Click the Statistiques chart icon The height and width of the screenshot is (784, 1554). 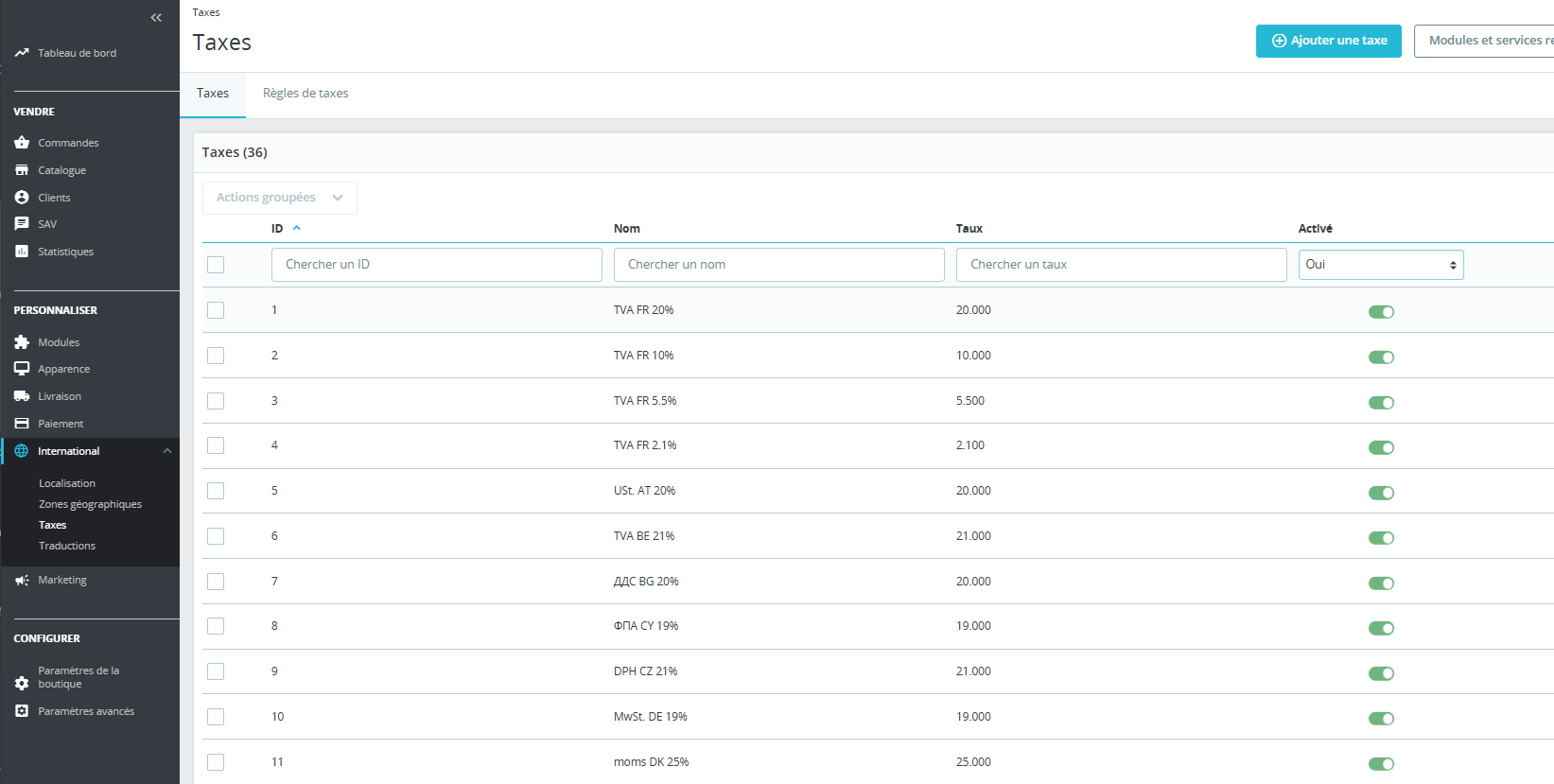pyautogui.click(x=22, y=252)
